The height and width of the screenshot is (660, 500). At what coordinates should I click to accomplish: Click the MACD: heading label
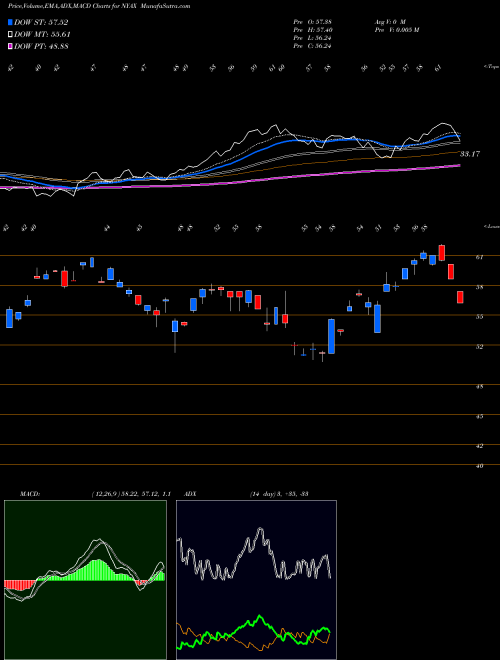coord(30,494)
